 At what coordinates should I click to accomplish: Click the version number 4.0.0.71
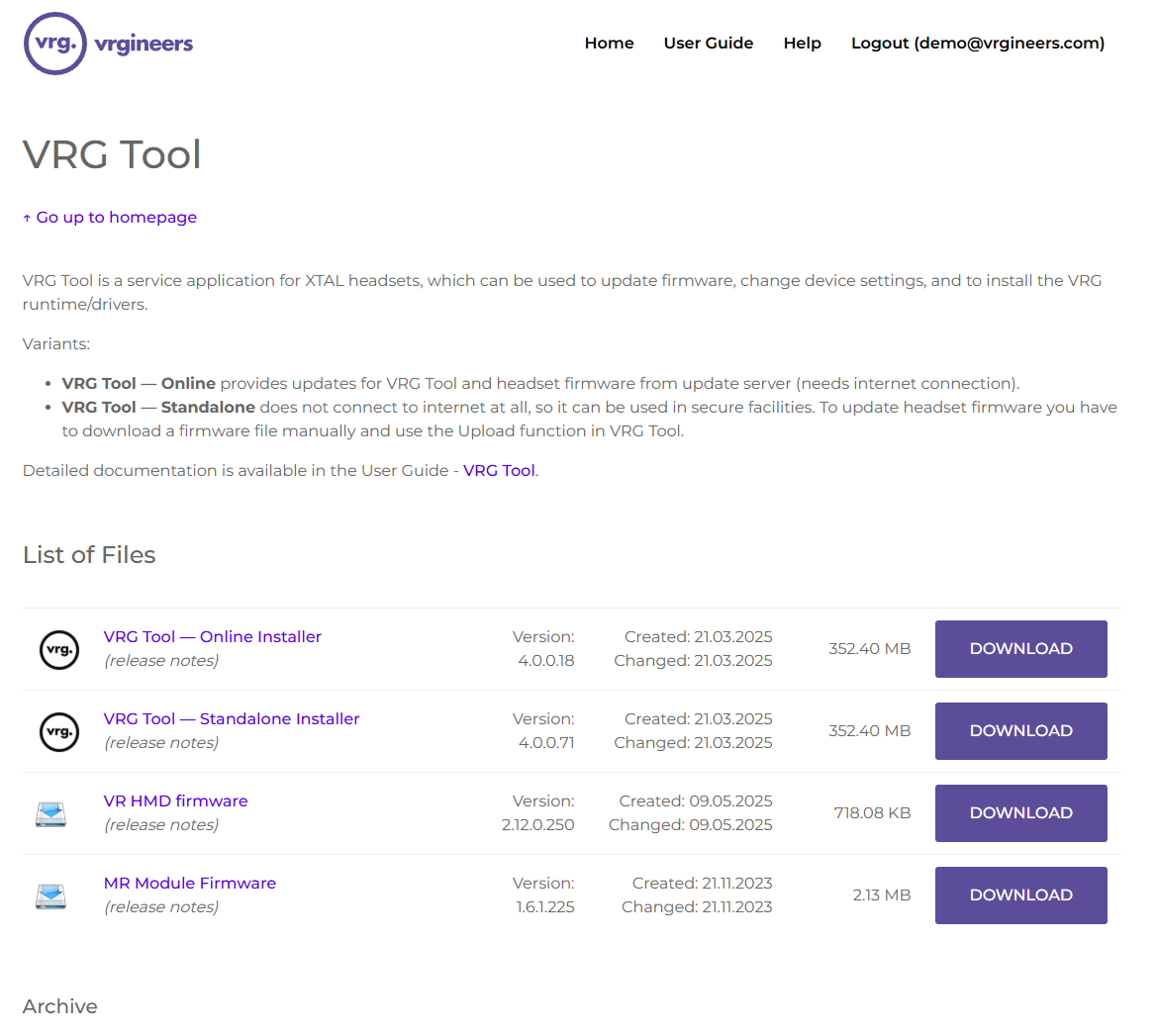(546, 742)
